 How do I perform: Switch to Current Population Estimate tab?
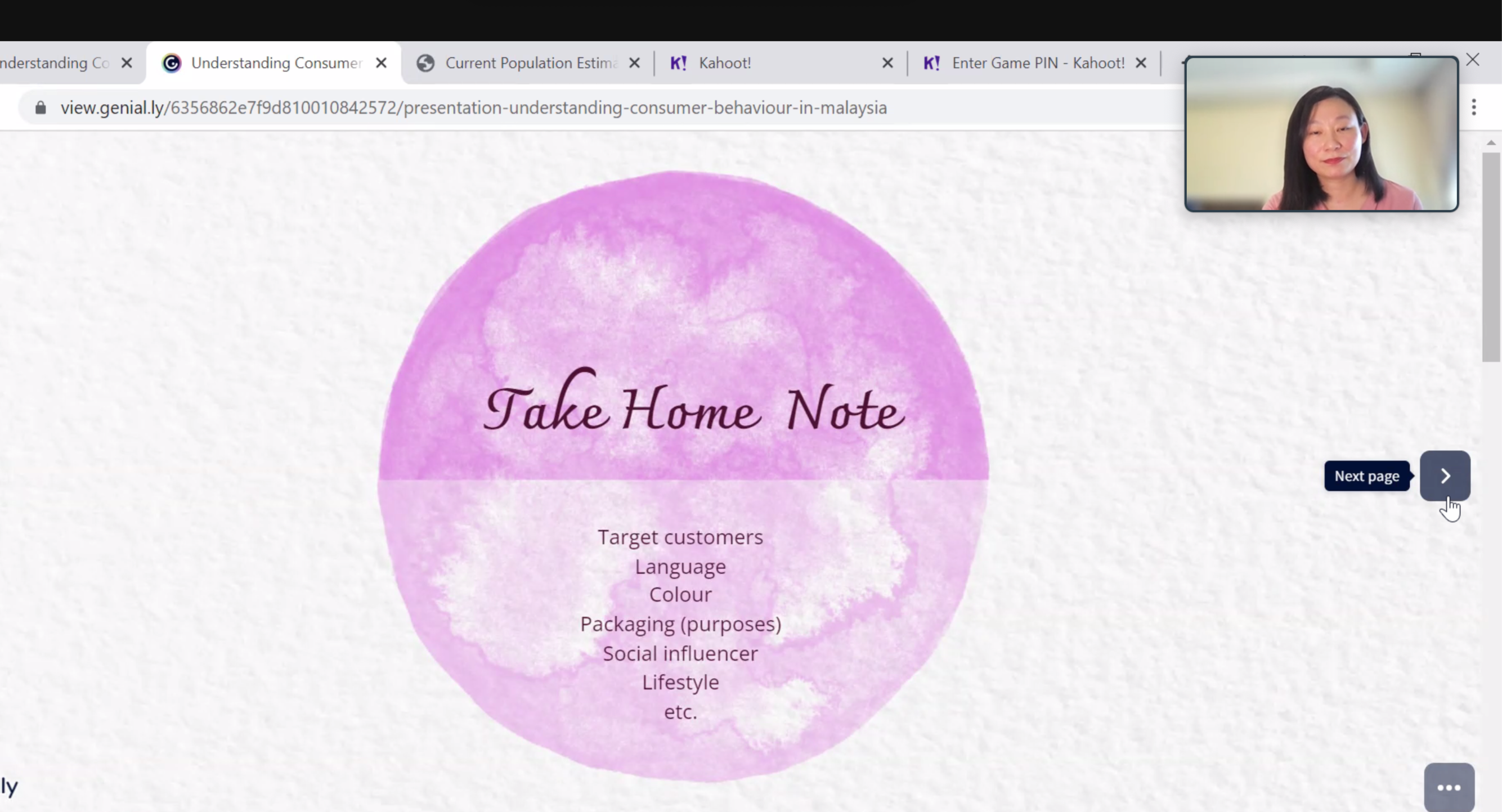click(530, 63)
